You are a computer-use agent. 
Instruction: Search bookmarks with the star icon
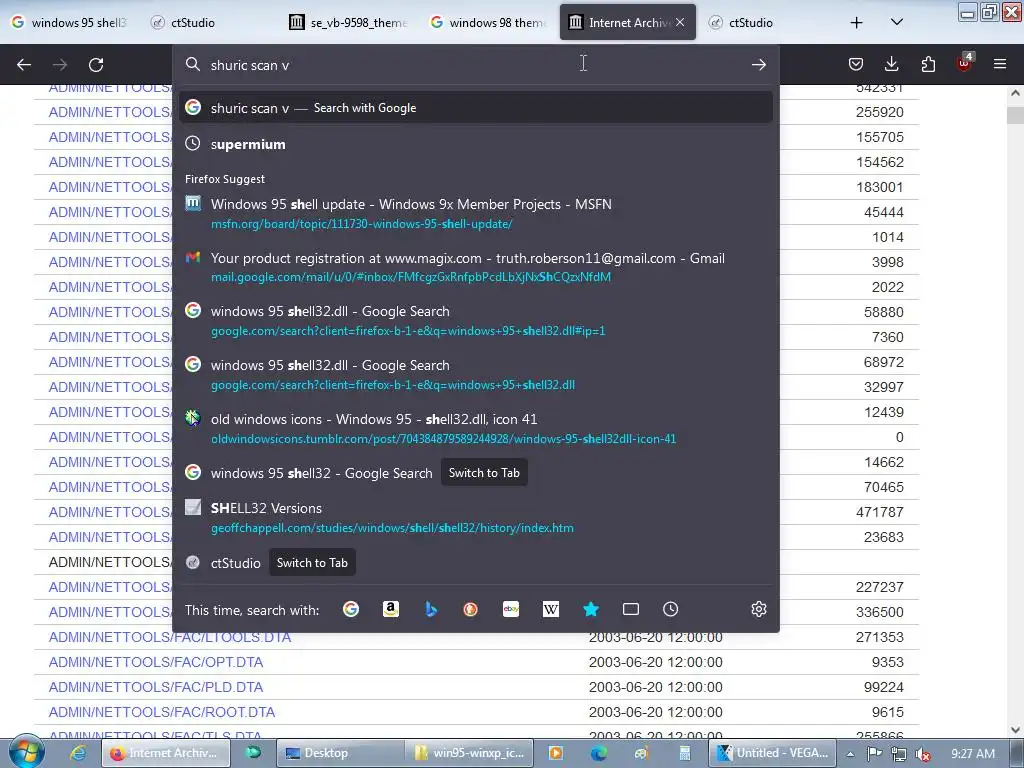591,609
